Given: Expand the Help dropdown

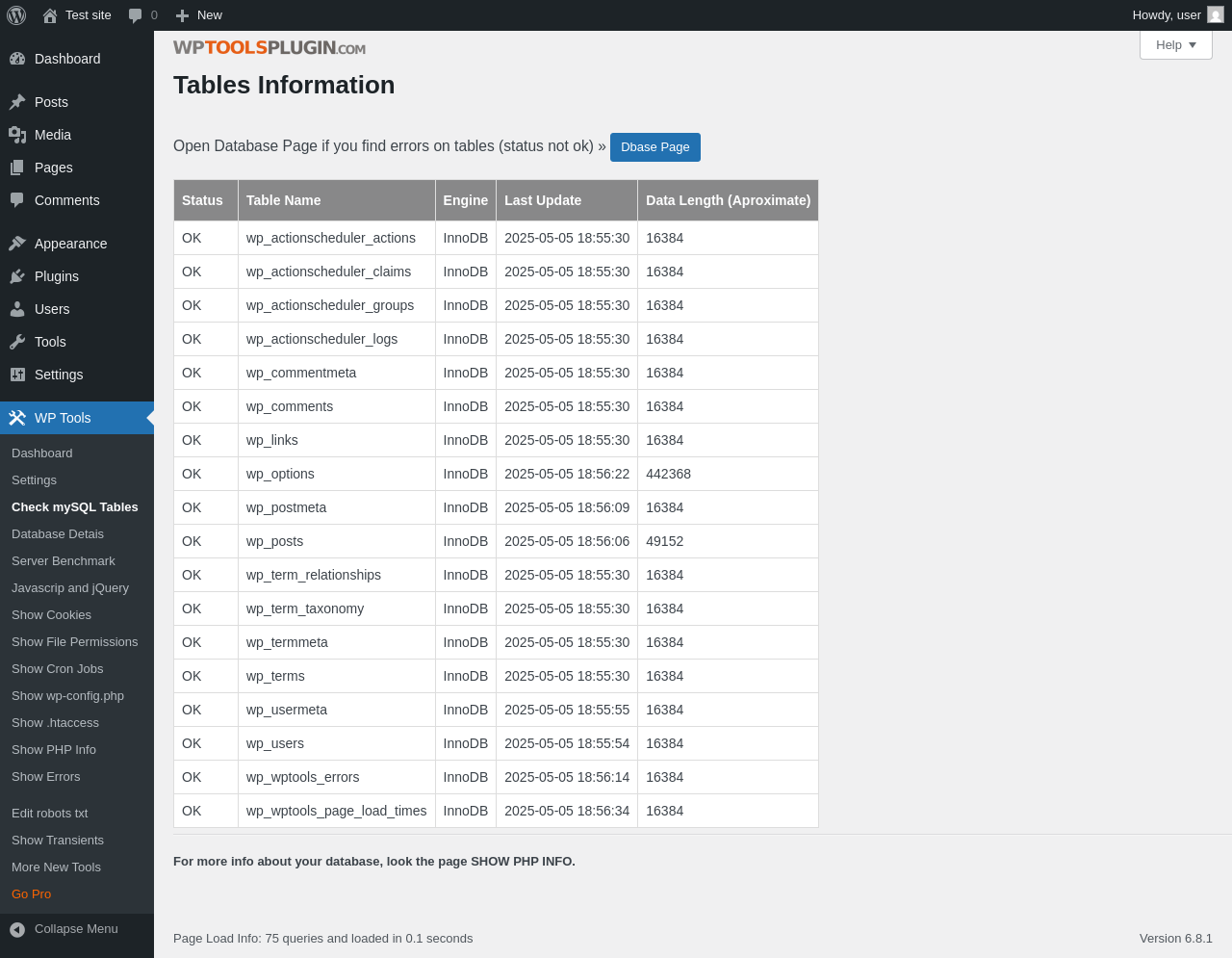Looking at the screenshot, I should pyautogui.click(x=1175, y=45).
